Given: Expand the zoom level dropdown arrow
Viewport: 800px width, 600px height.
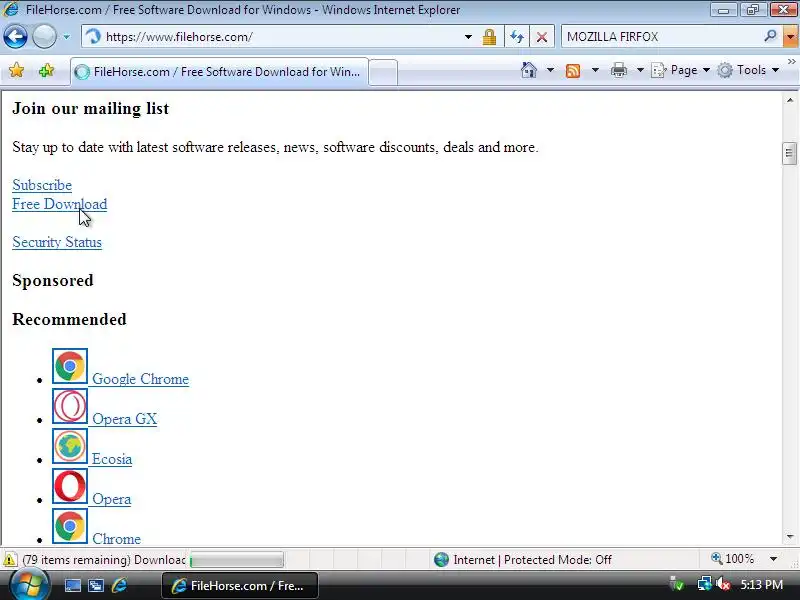Looking at the screenshot, I should pyautogui.click(x=773, y=560).
